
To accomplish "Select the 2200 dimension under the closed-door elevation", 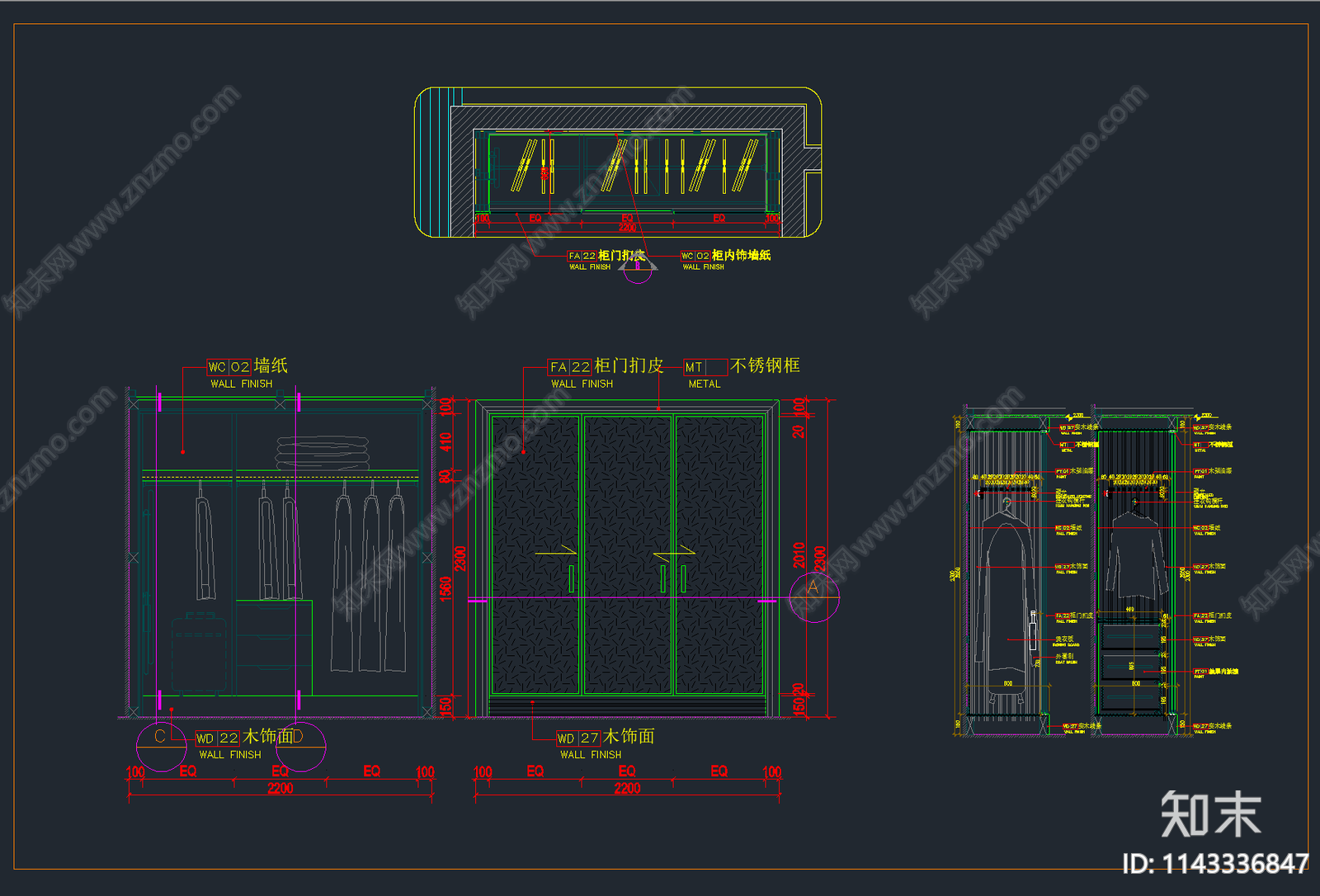I will [627, 789].
